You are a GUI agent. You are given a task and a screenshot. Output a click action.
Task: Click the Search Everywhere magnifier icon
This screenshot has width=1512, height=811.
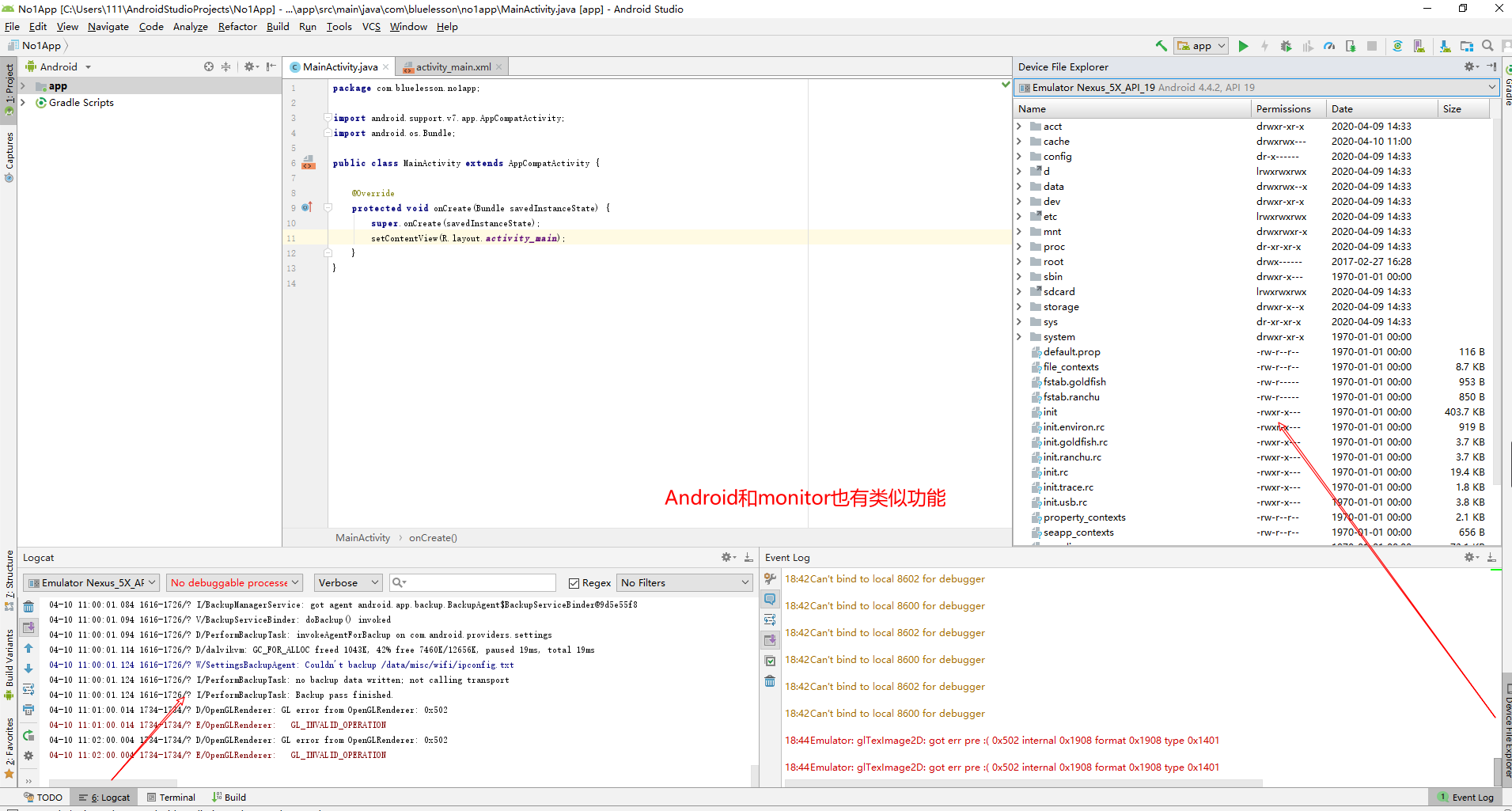click(1487, 46)
